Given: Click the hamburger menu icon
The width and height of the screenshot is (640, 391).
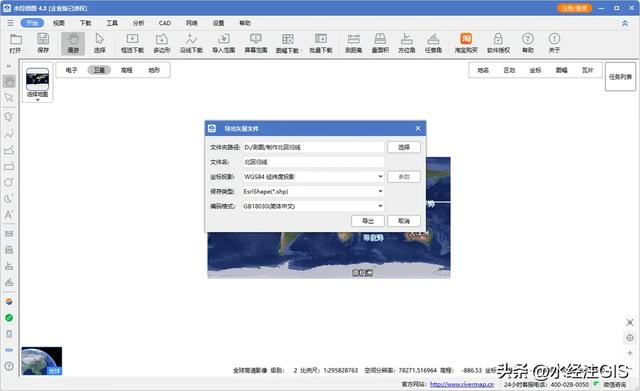Looking at the screenshot, I should (11, 23).
